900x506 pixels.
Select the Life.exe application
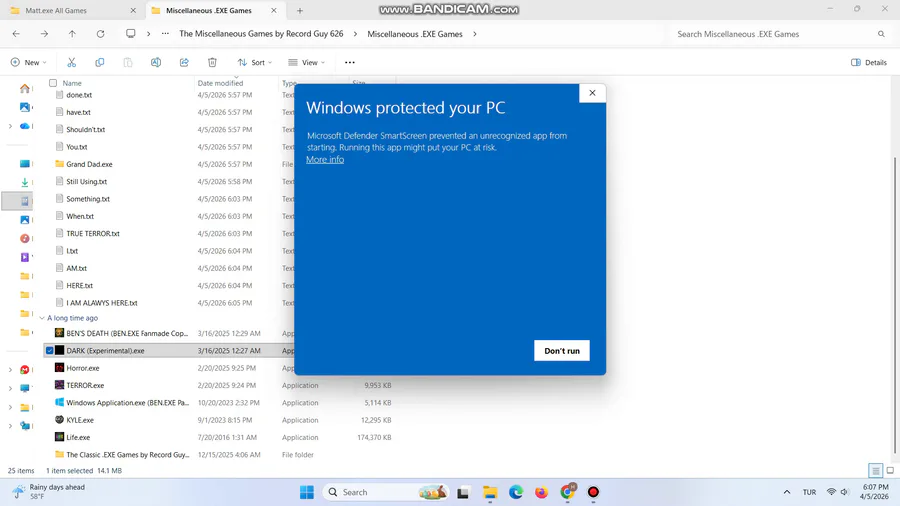(78, 437)
